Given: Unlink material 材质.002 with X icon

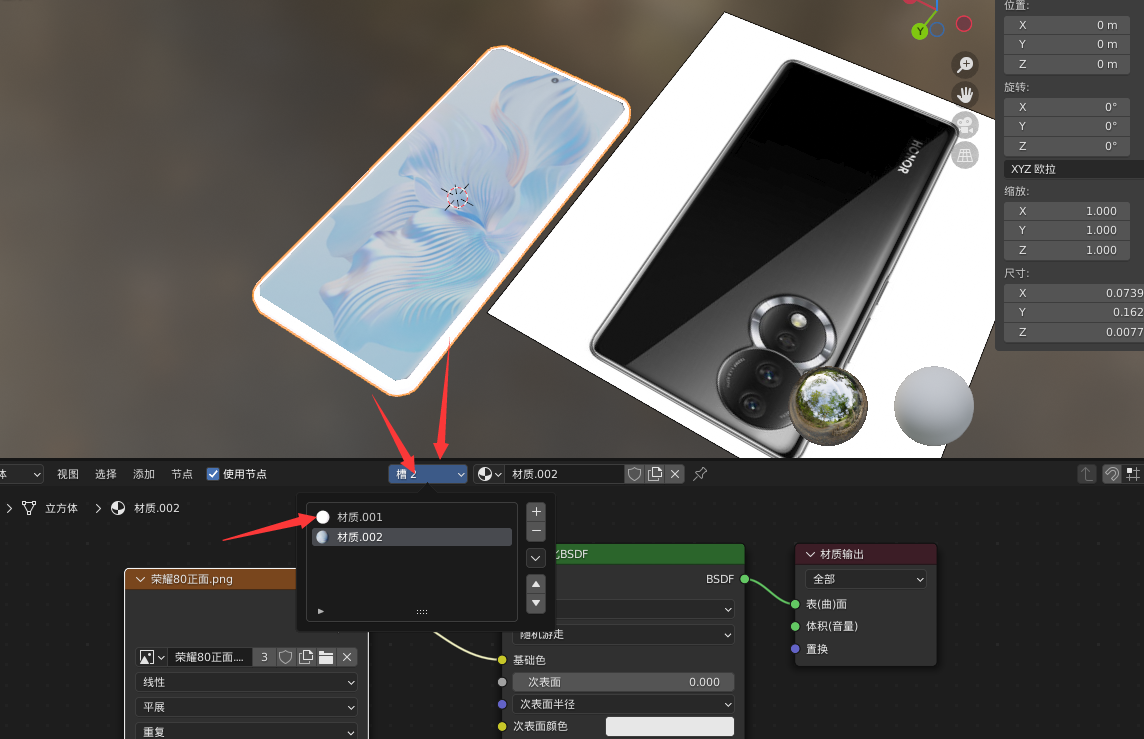Looking at the screenshot, I should [x=676, y=474].
